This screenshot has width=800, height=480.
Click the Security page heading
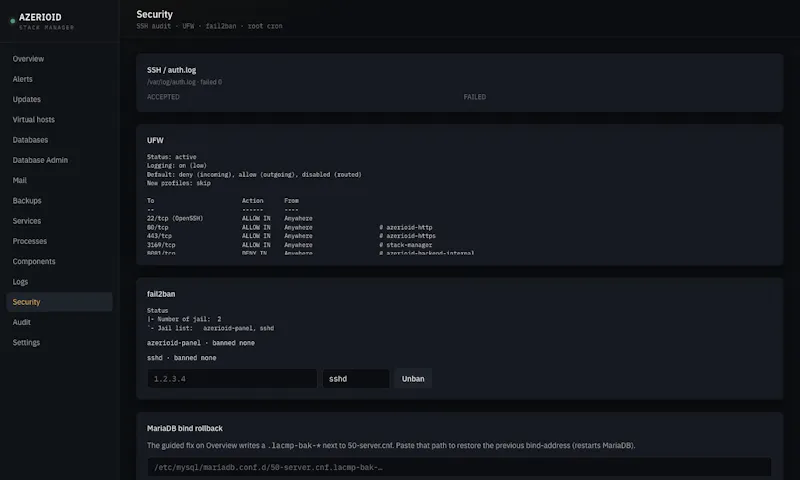click(x=155, y=14)
